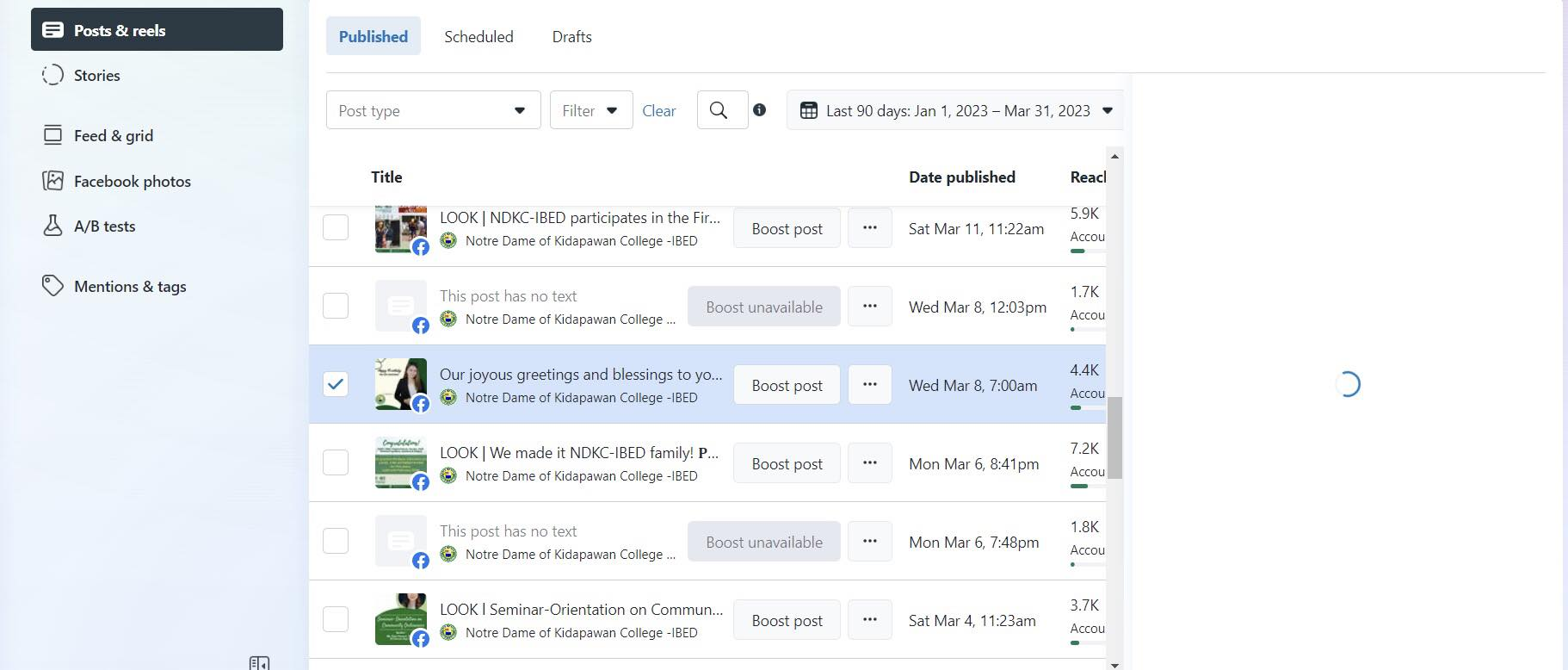
Task: Open Facebook photos from sidebar icon
Action: click(52, 181)
